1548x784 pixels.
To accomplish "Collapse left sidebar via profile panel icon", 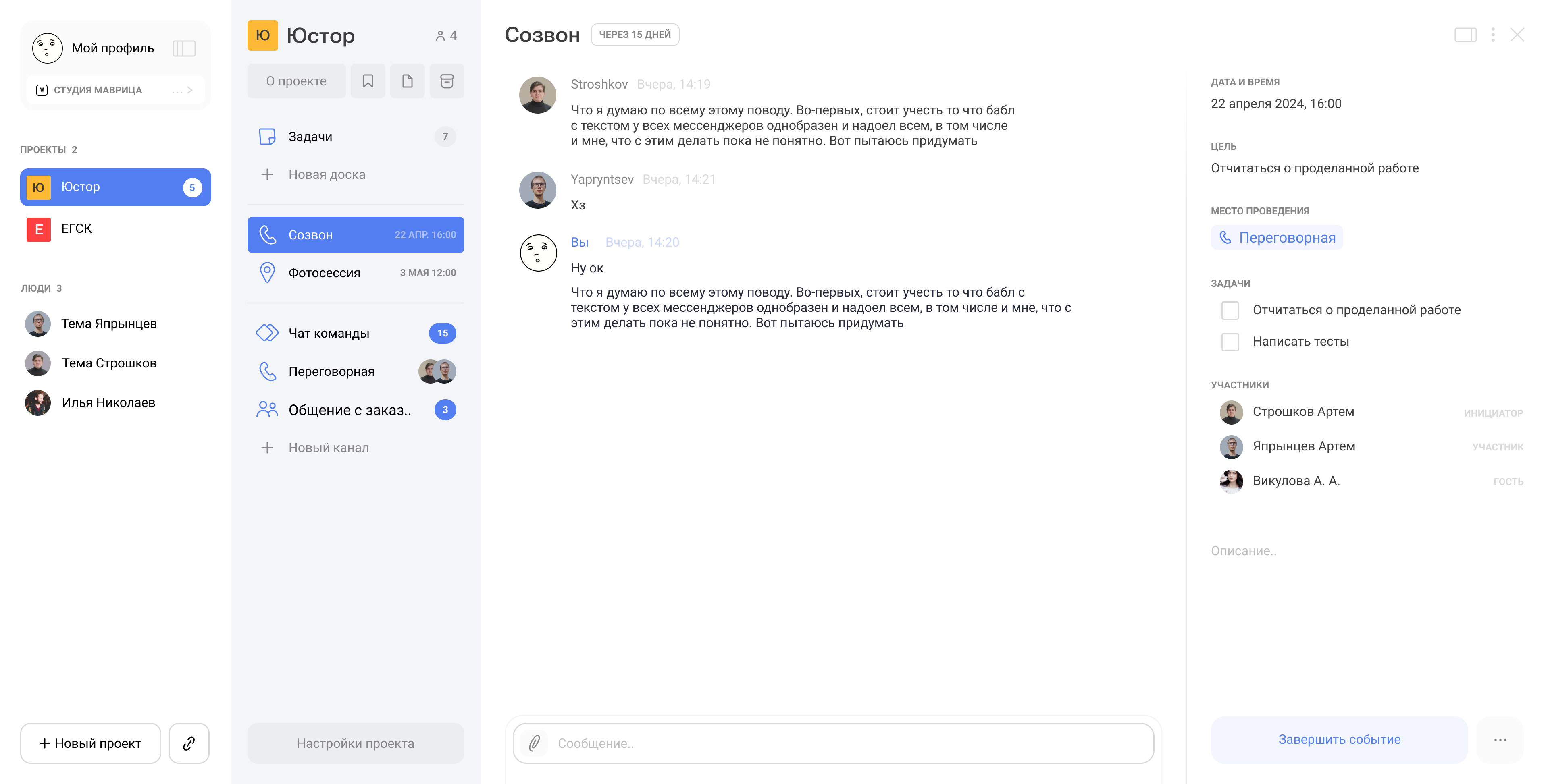I will coord(184,48).
